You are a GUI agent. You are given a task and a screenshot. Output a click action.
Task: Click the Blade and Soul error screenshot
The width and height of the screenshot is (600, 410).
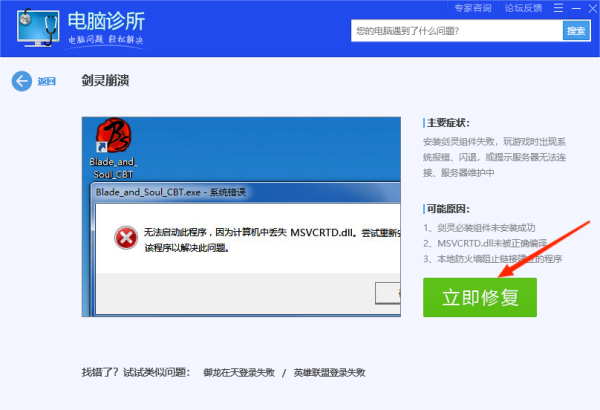click(241, 217)
